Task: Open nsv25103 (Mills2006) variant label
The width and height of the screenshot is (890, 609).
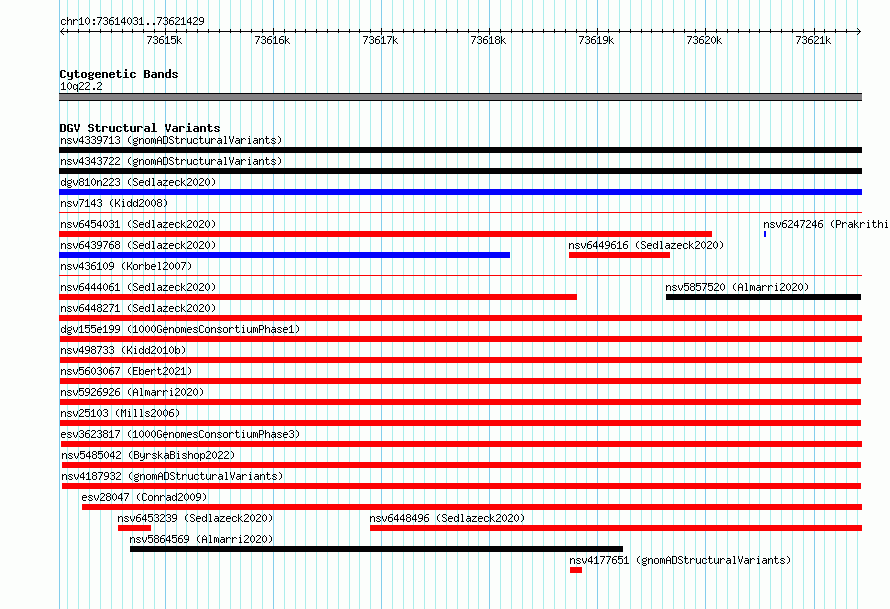Action: coord(120,413)
